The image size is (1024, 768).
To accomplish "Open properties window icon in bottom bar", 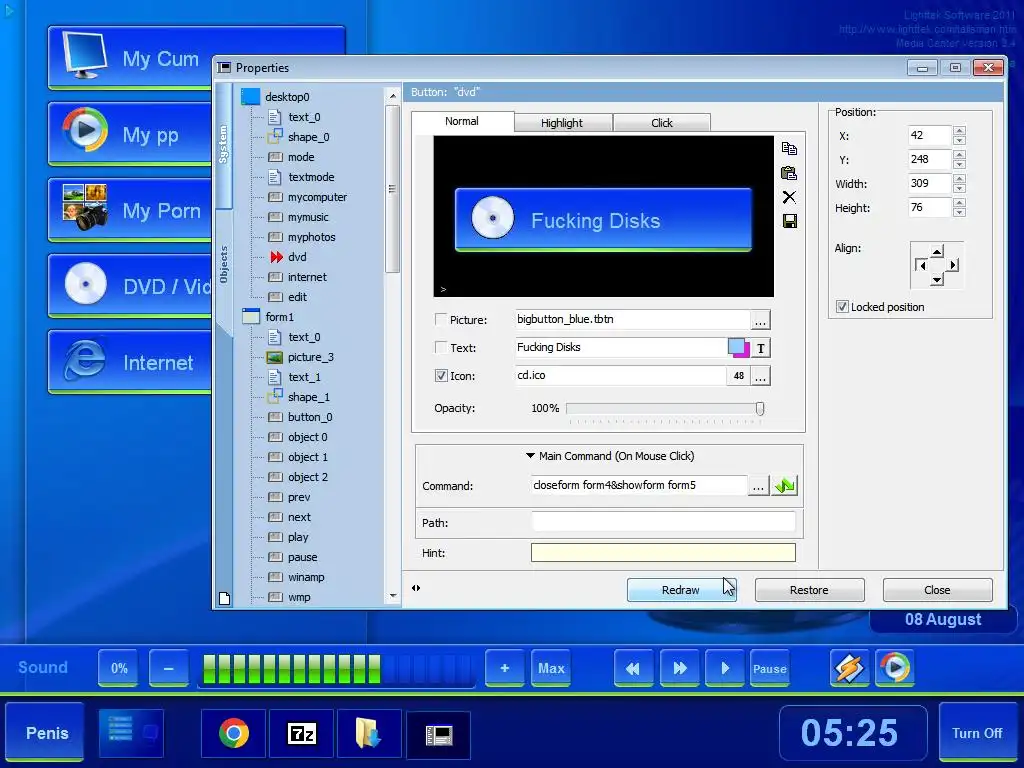I will click(x=438, y=735).
